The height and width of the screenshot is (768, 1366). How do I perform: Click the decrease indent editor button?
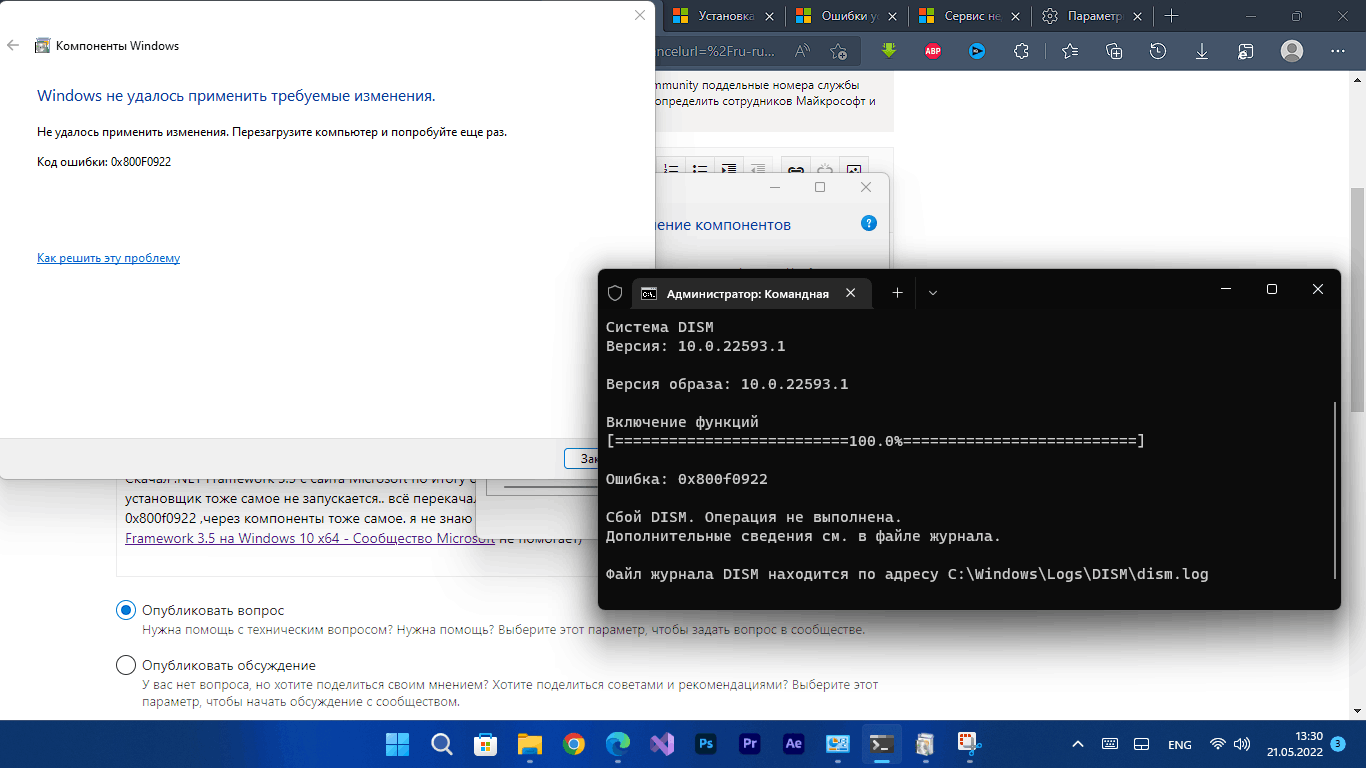coord(758,169)
